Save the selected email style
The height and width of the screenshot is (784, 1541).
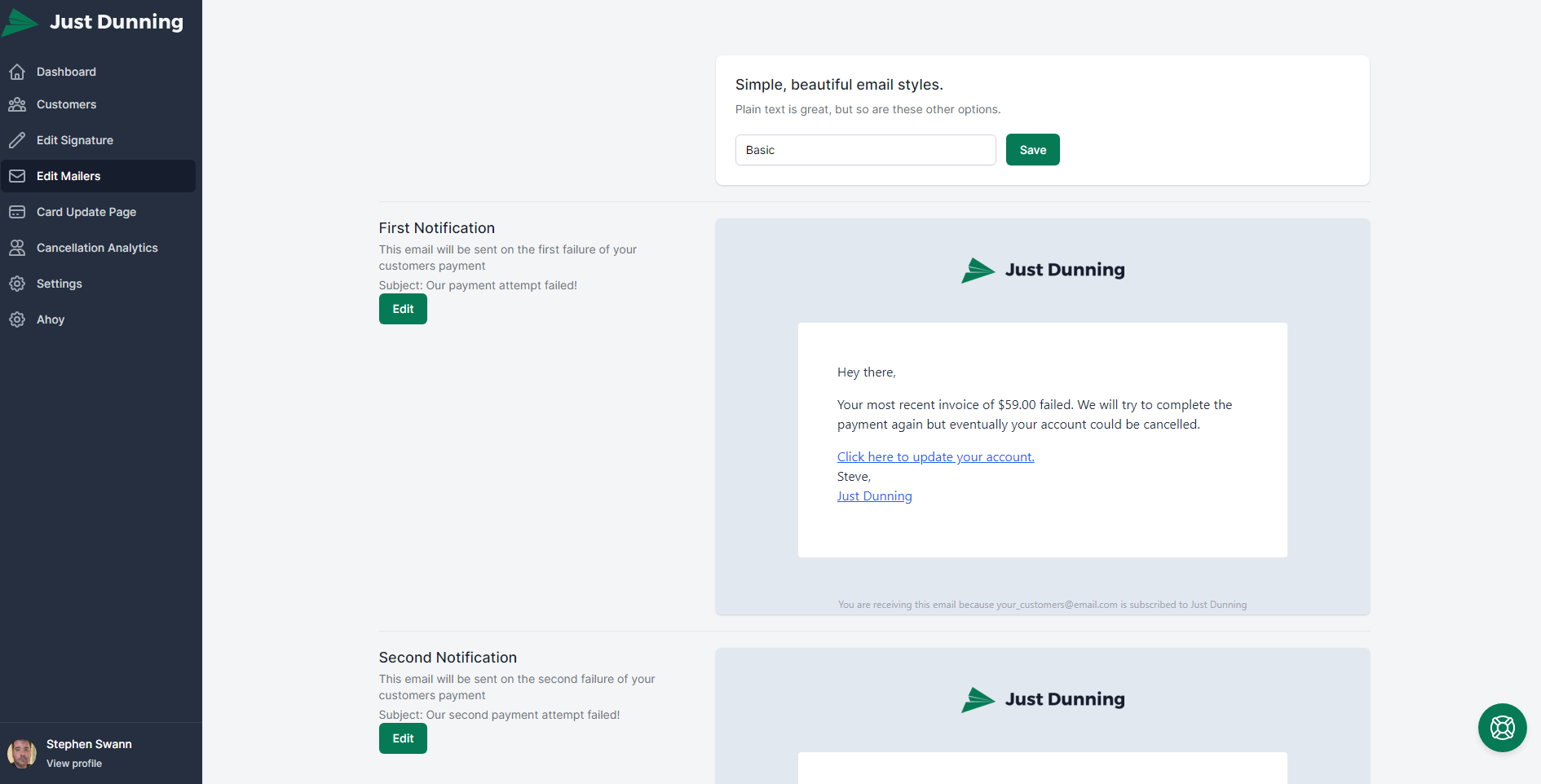[1032, 150]
